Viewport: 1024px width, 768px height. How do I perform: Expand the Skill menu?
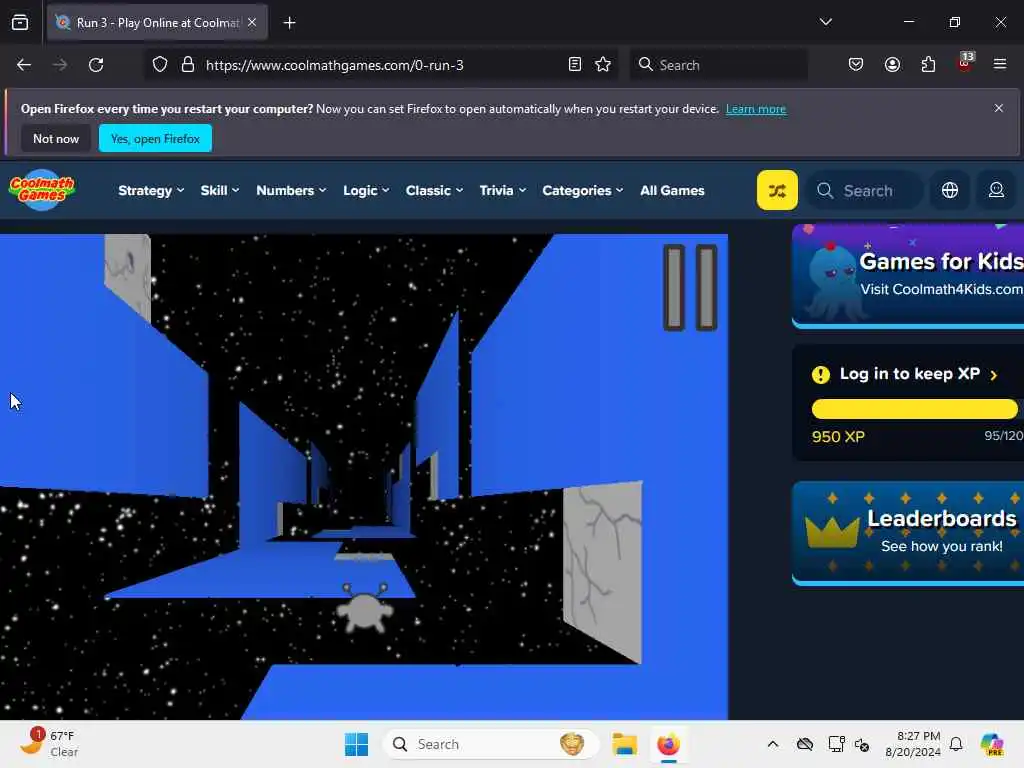[x=219, y=190]
